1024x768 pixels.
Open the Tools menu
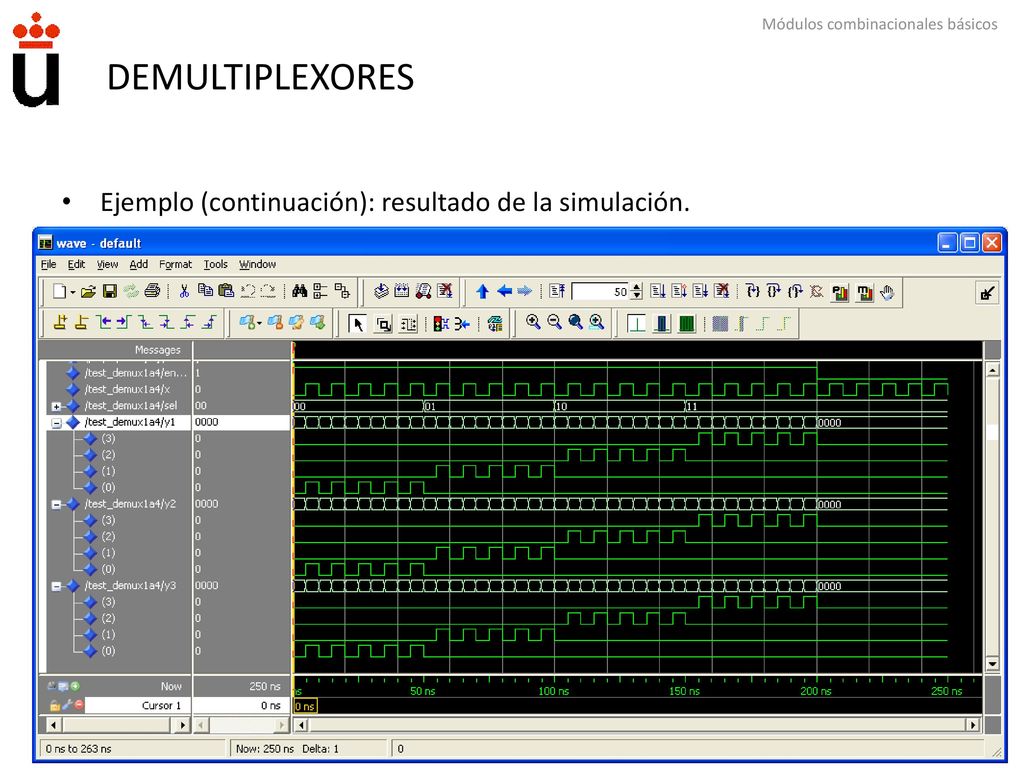[x=216, y=264]
